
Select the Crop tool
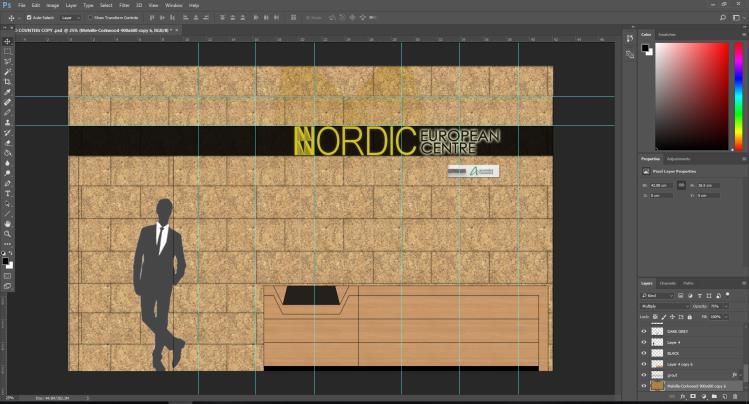tap(7, 82)
